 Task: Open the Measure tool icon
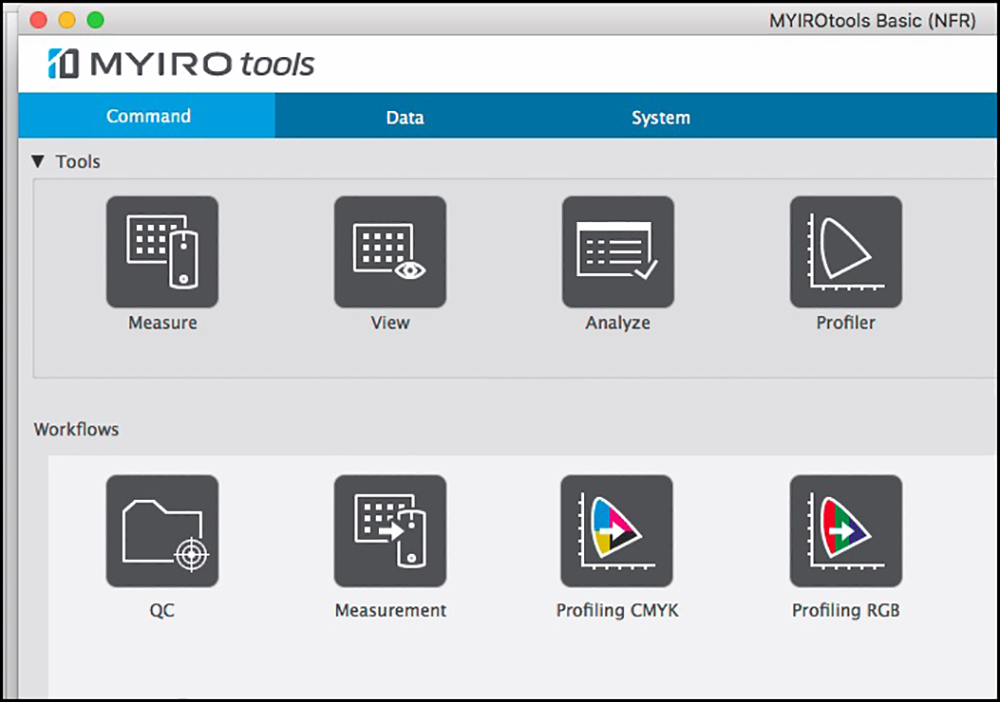162,252
